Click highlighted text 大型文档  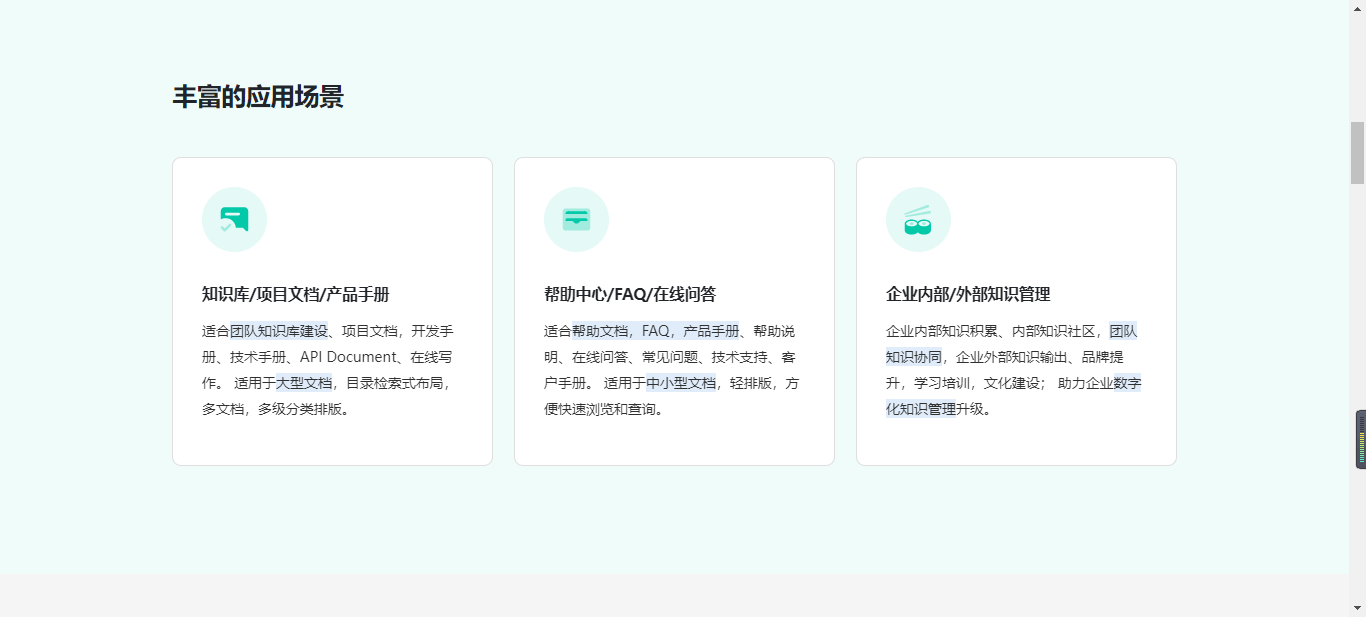click(x=304, y=383)
